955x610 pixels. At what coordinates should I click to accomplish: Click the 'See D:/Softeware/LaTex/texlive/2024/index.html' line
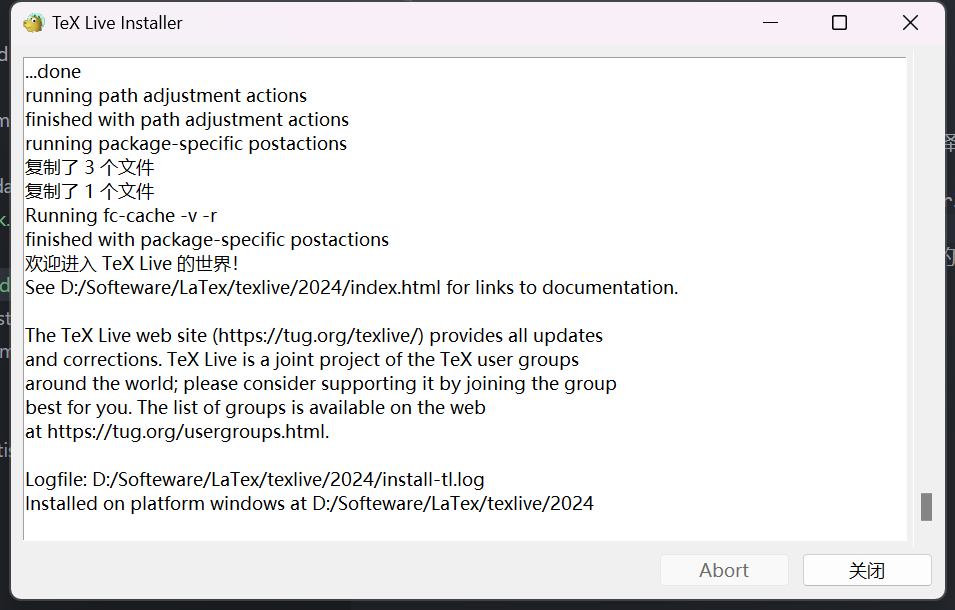click(351, 287)
